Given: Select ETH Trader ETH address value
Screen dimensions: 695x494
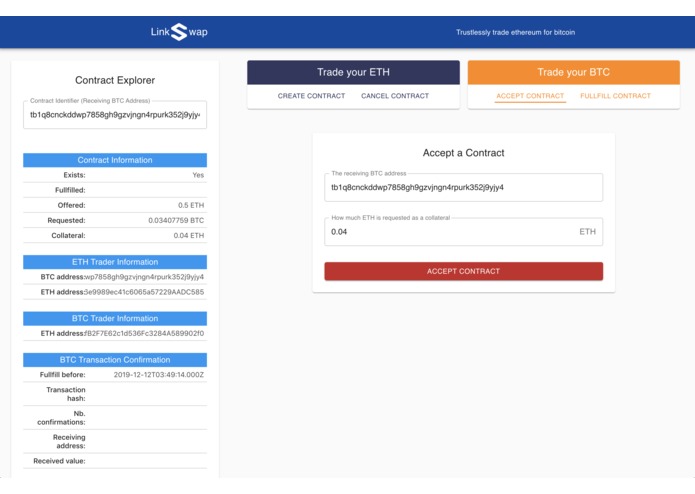Looking at the screenshot, I should pyautogui.click(x=144, y=292).
